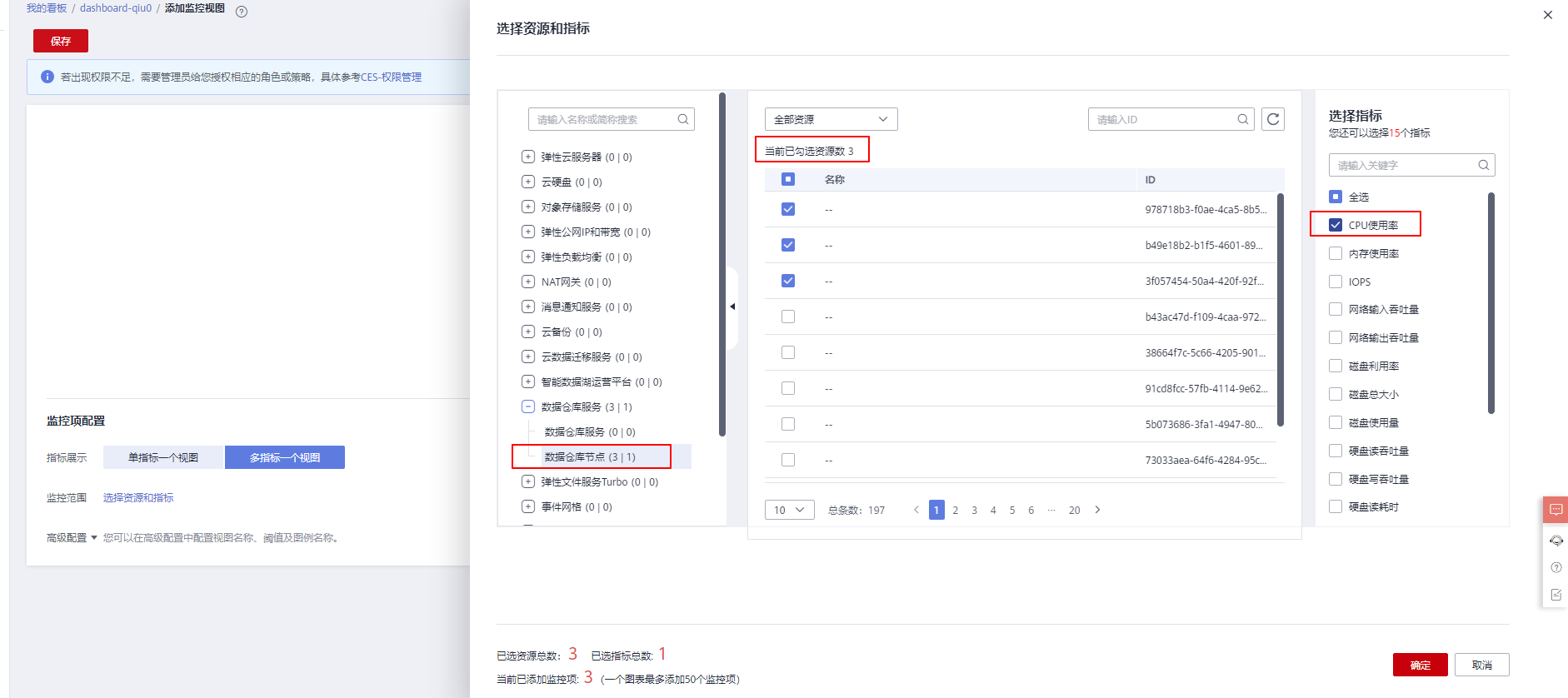Image resolution: width=1568 pixels, height=698 pixels.
Task: Go to page 2 of the resource list
Action: click(956, 510)
